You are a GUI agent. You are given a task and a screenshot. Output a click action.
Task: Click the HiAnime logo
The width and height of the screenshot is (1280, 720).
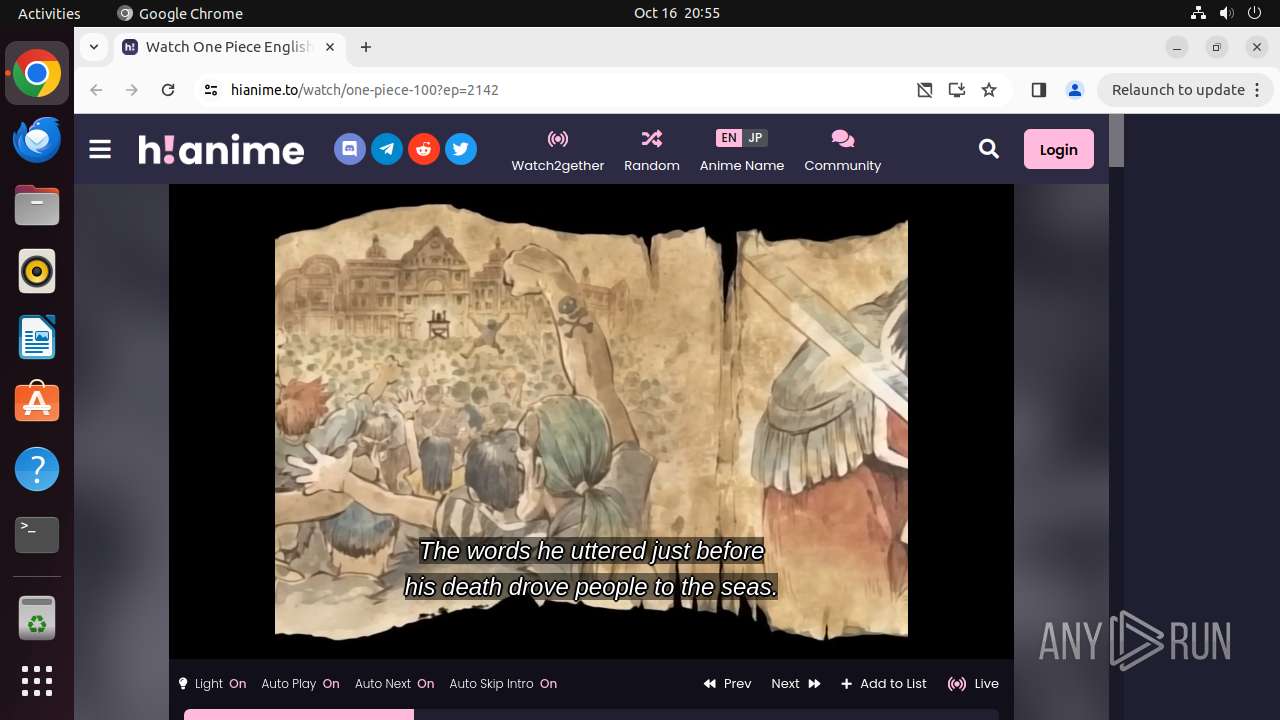[x=221, y=149]
